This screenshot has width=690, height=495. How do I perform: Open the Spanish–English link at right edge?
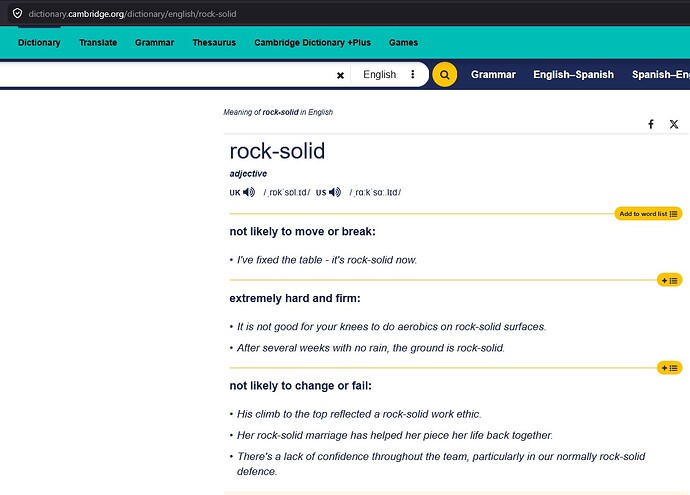(x=661, y=75)
